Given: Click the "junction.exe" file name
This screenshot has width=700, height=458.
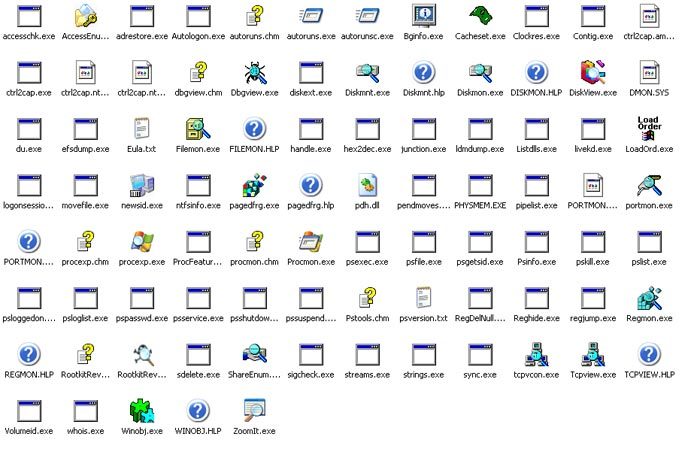Looking at the screenshot, I should [x=423, y=149].
